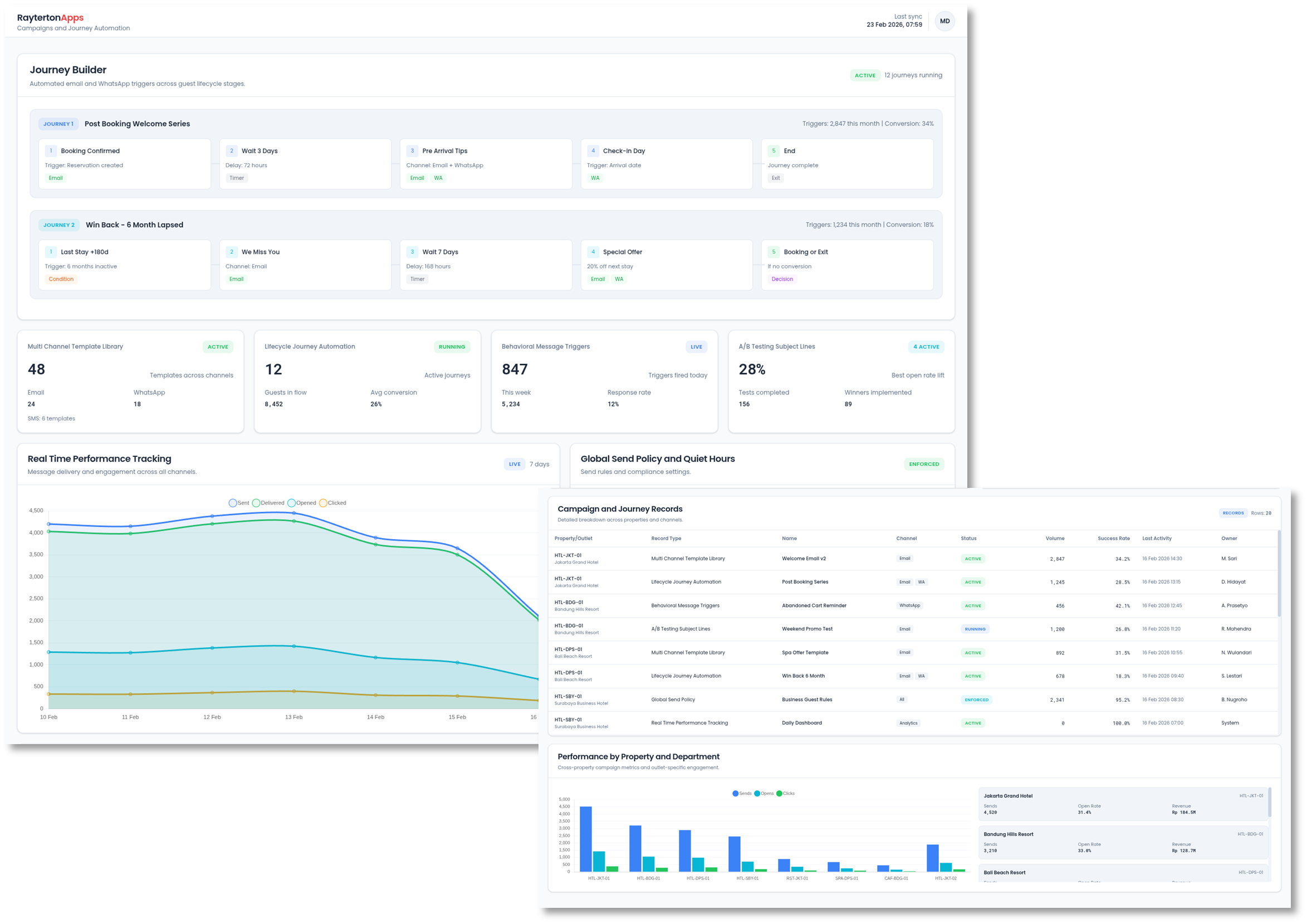This screenshot has height=924, width=1307.
Task: Click the MD user avatar
Action: 944,21
